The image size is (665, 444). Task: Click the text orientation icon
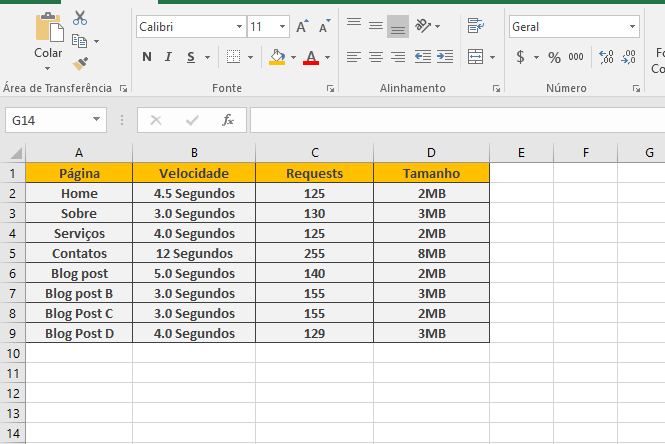click(x=423, y=26)
